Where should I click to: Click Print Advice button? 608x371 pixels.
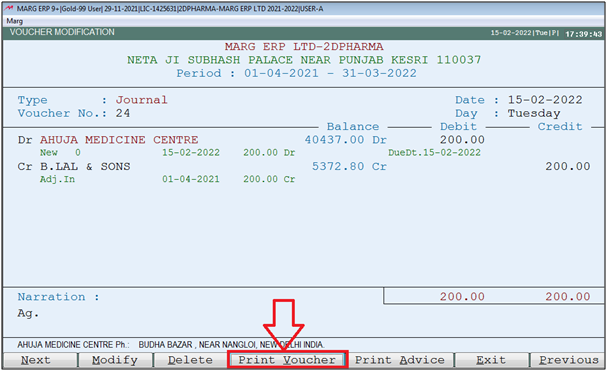[400, 360]
